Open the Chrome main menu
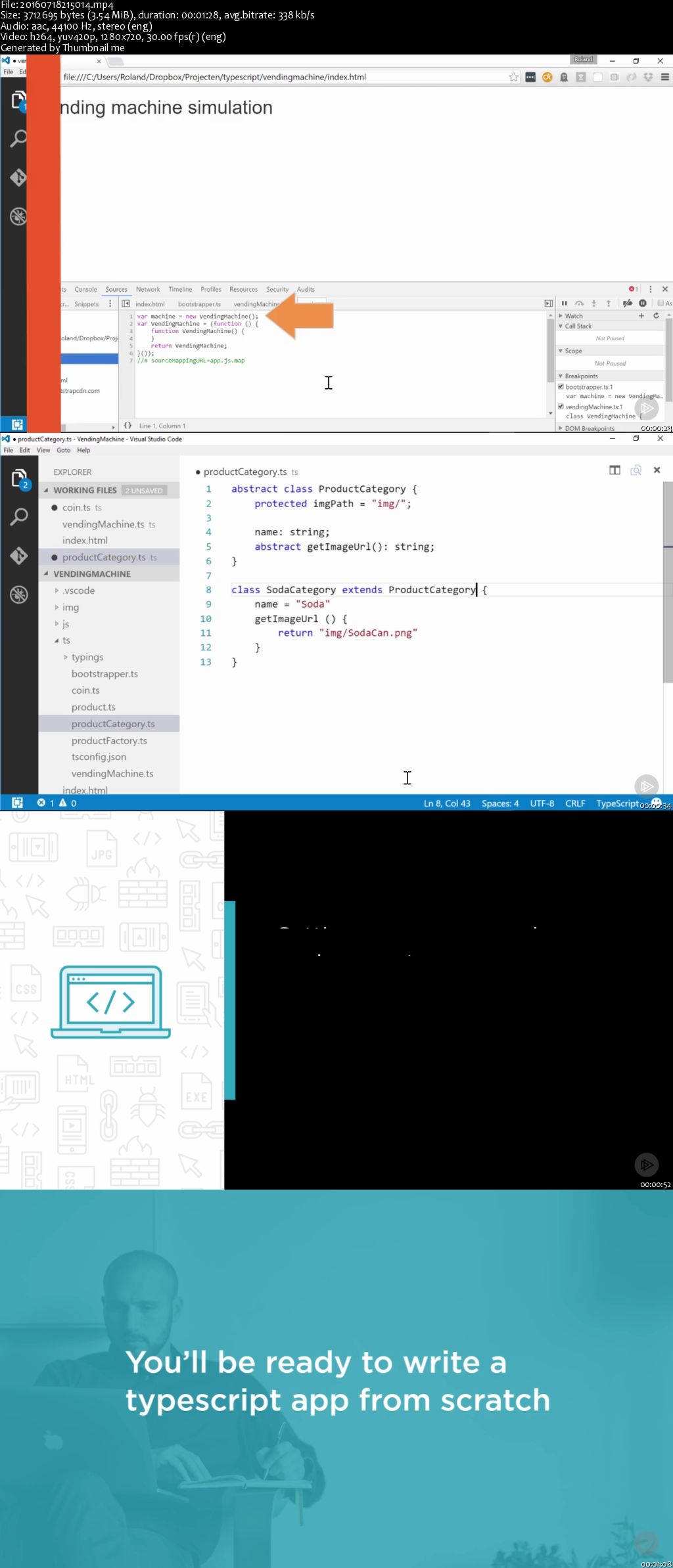The width and height of the screenshot is (673, 1568). 664,77
